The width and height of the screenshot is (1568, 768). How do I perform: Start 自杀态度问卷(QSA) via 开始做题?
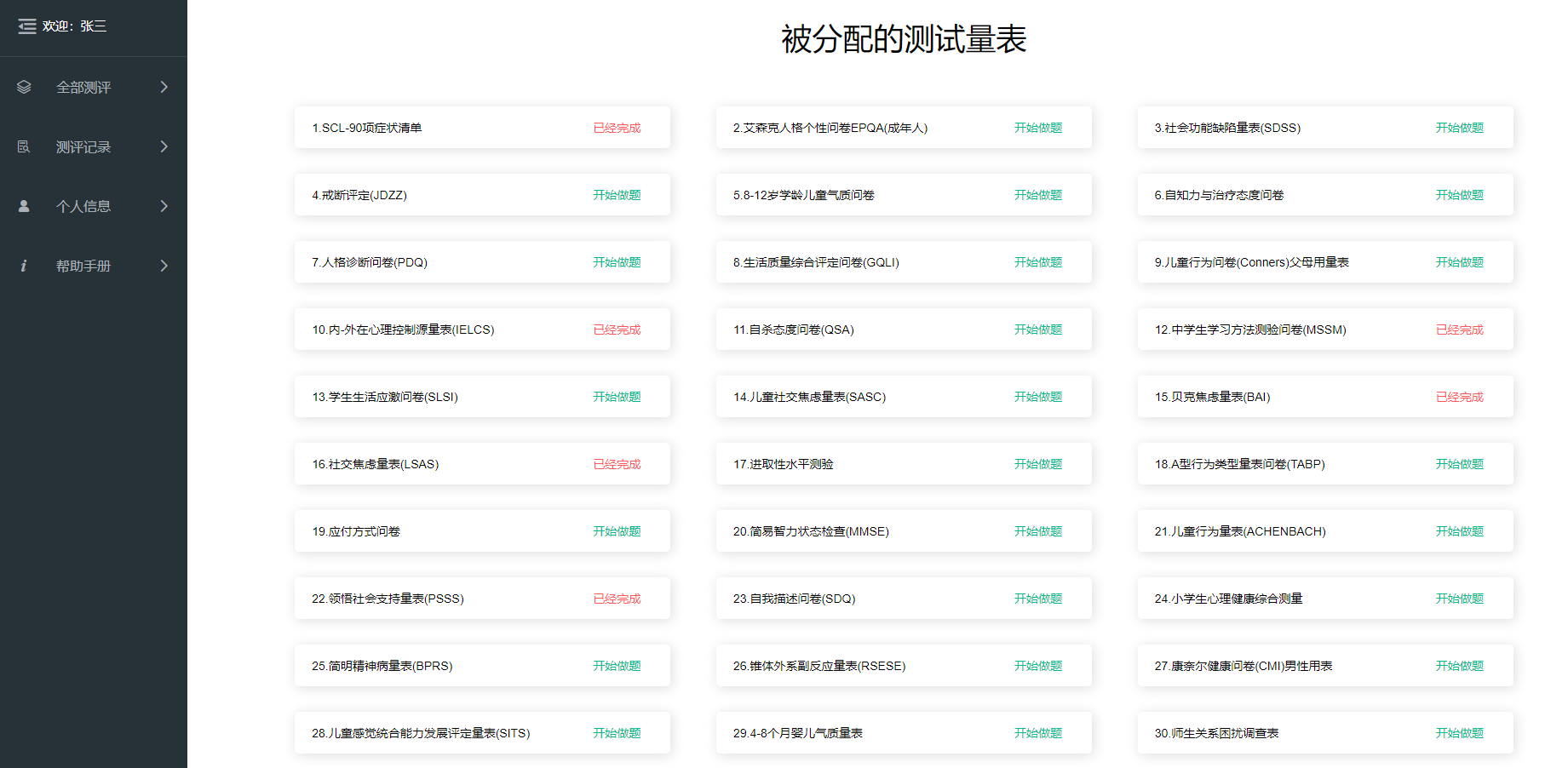point(1038,330)
